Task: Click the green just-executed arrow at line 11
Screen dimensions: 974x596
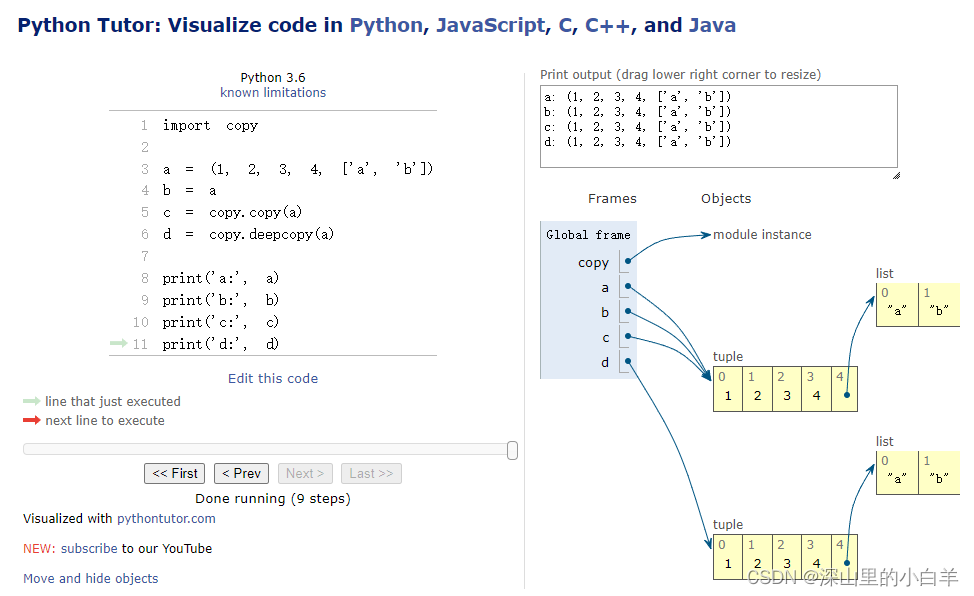Action: 118,344
